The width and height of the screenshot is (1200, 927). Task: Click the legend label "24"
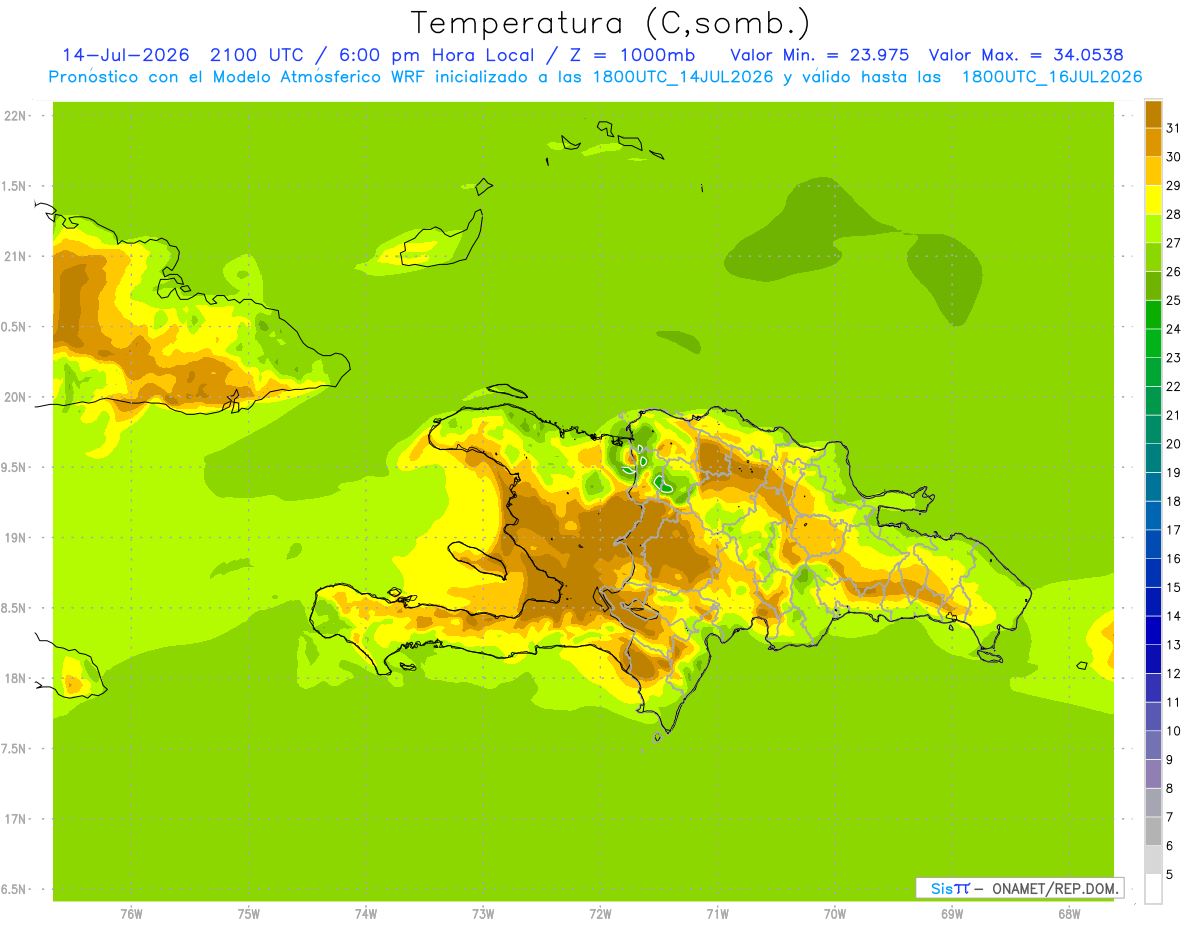[1172, 328]
